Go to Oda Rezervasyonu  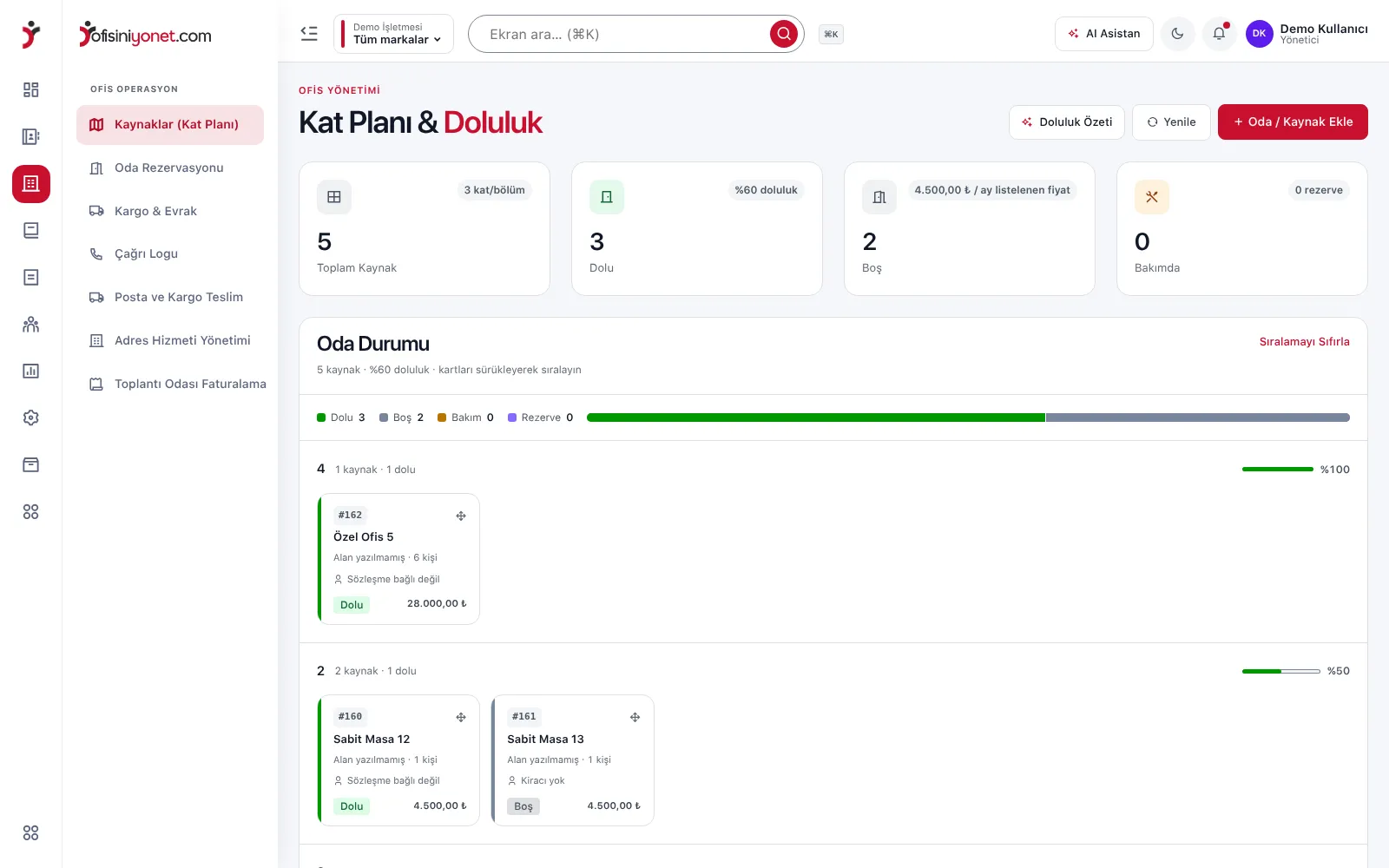pyautogui.click(x=170, y=168)
